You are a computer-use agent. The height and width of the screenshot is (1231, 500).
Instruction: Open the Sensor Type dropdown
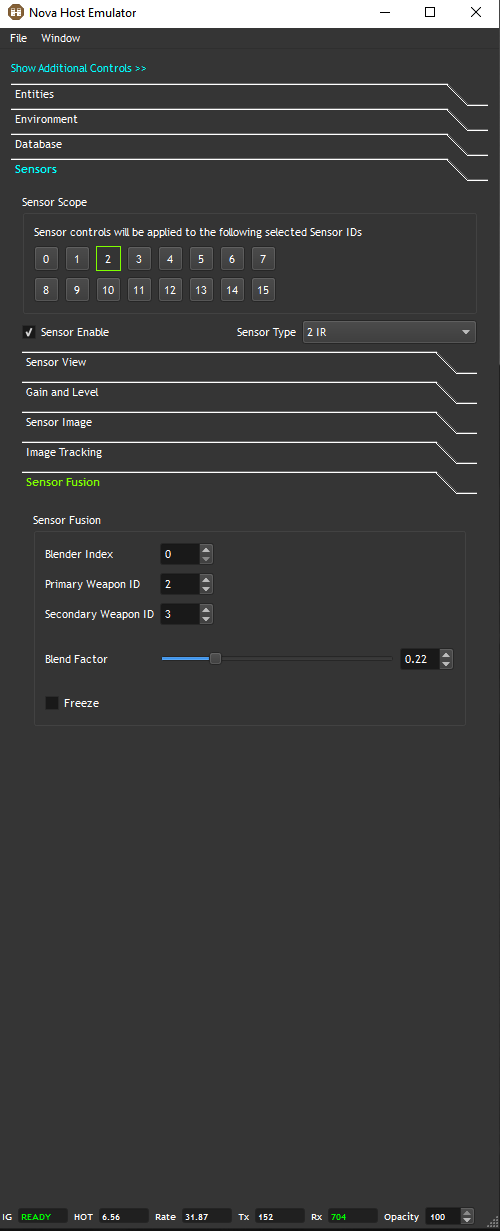coord(389,332)
